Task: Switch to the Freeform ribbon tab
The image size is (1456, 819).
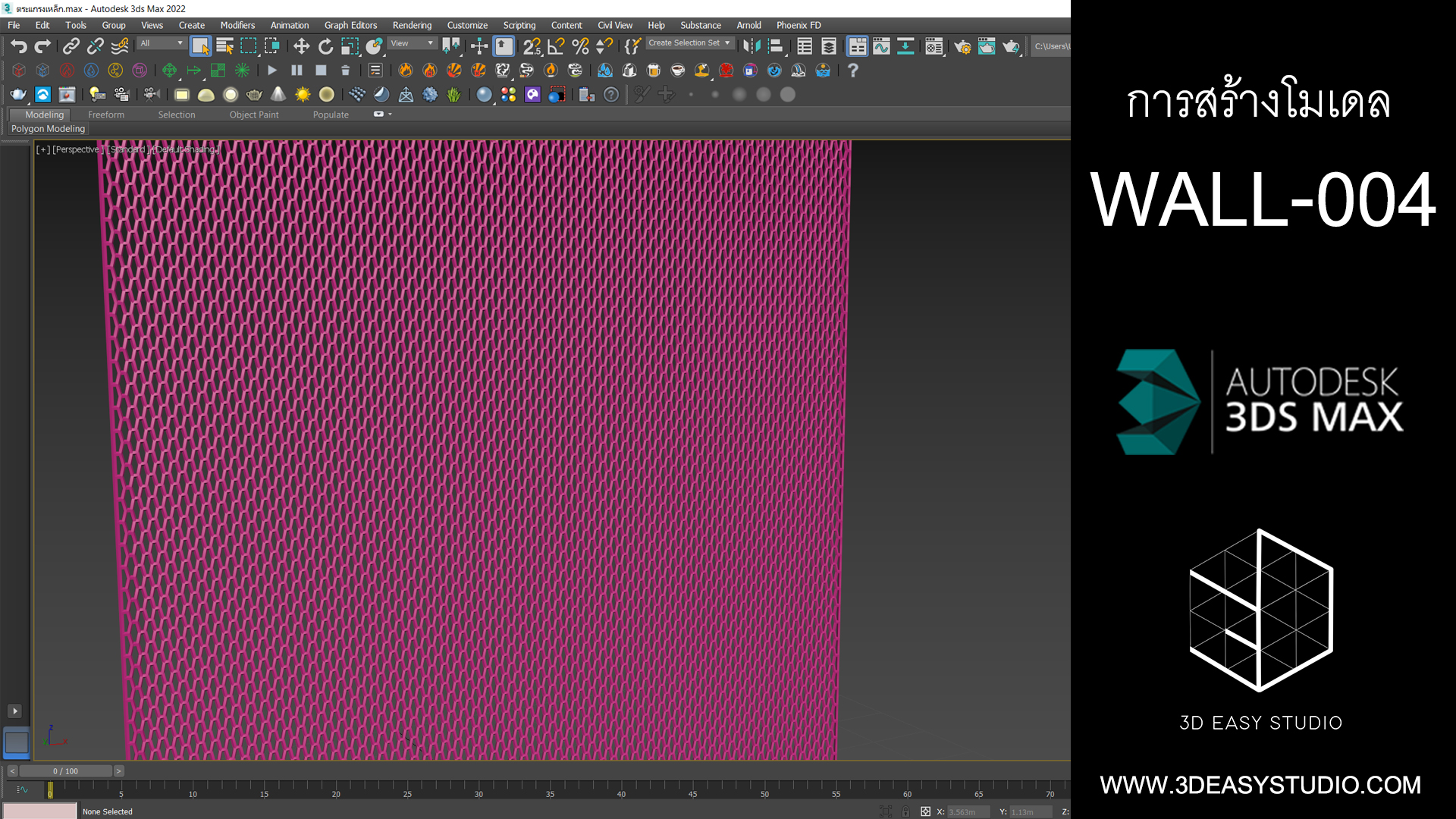Action: (x=106, y=115)
